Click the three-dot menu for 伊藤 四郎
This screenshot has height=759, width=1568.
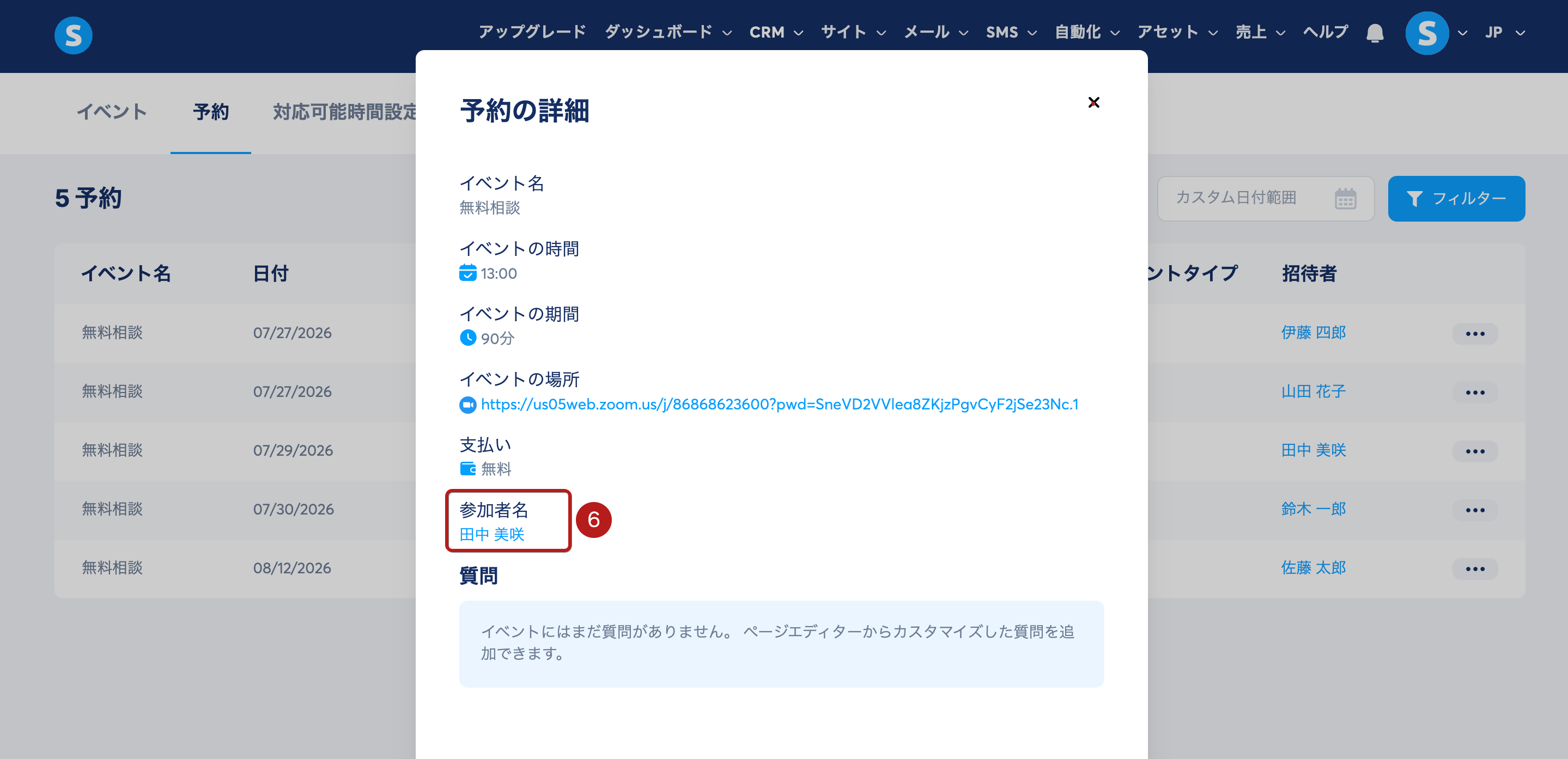point(1475,333)
